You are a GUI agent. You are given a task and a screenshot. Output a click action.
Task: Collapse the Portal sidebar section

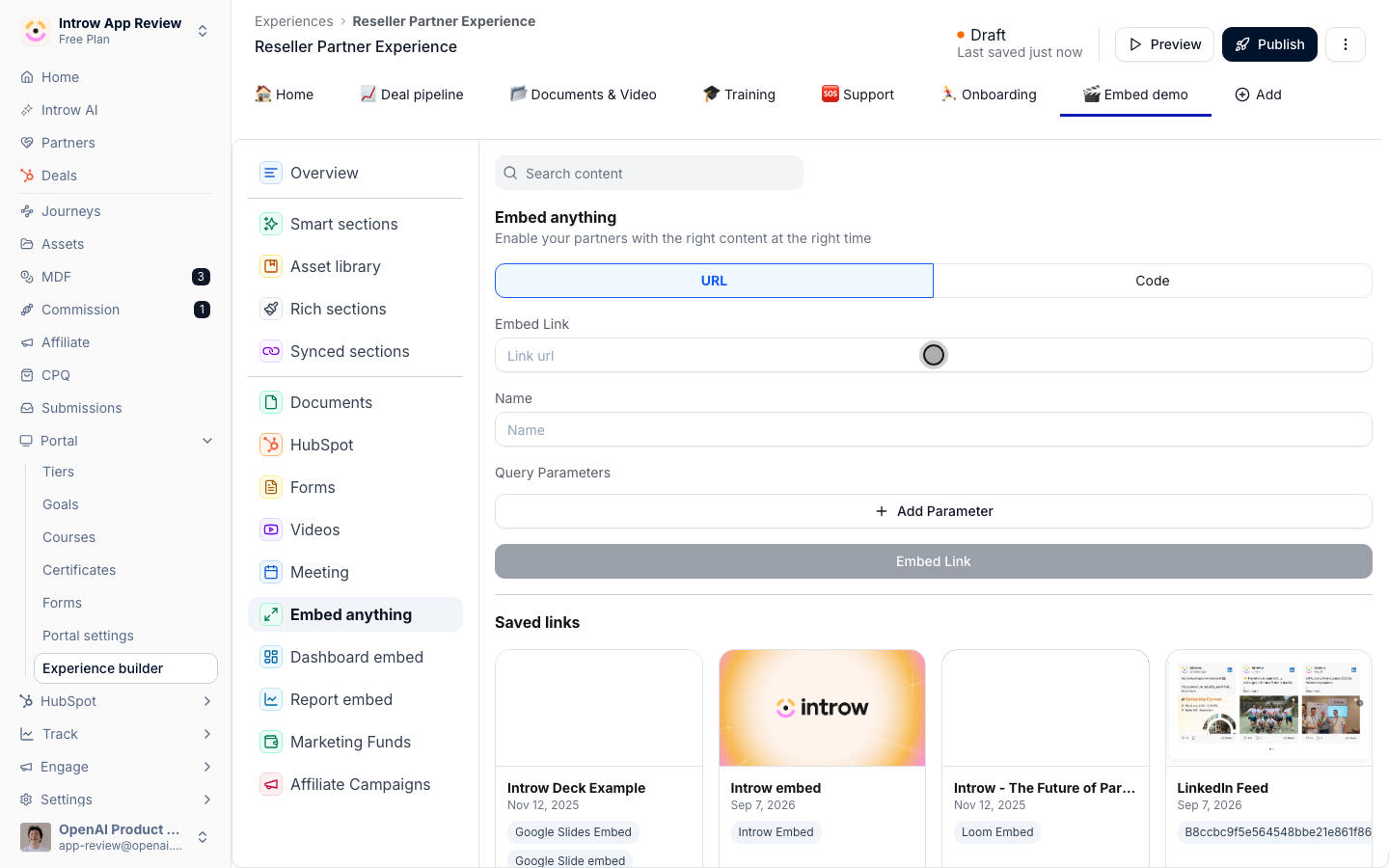tap(207, 441)
